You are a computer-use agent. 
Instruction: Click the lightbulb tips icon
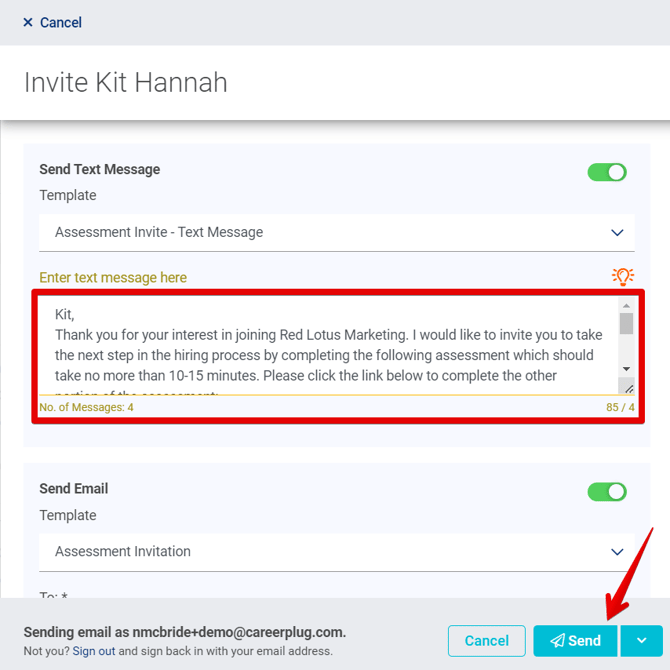[x=623, y=277]
